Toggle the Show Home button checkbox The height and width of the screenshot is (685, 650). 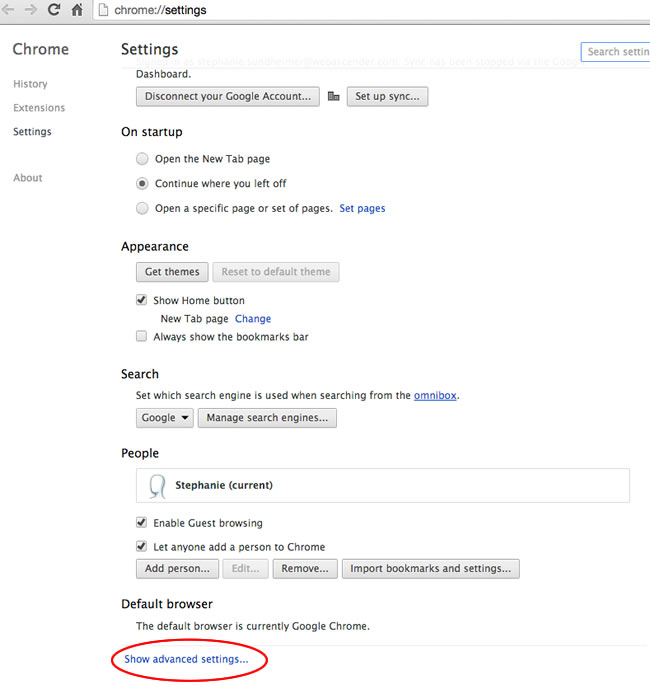142,300
